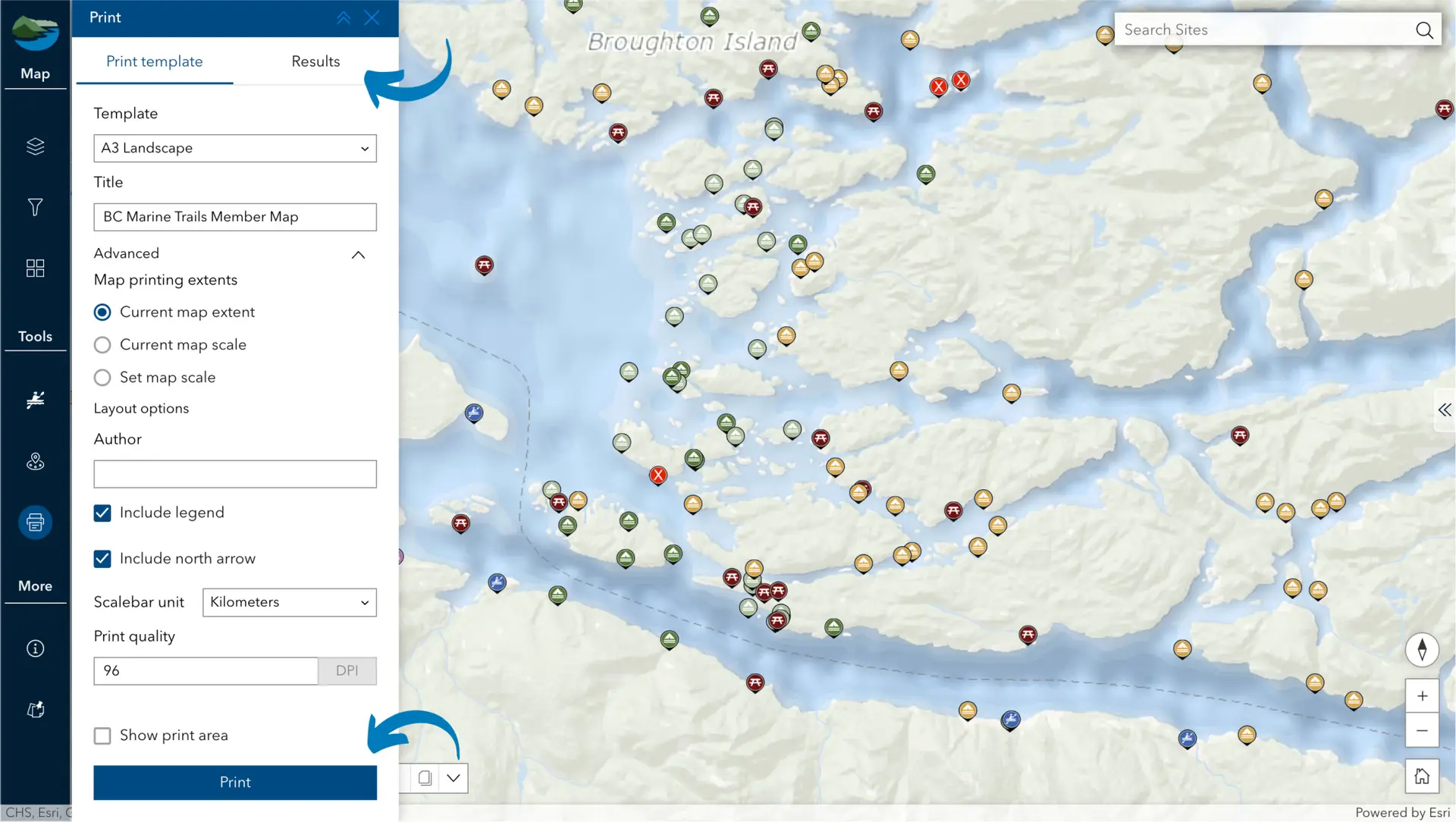This screenshot has width=1456, height=822.
Task: Click the Home default extent button
Action: tap(1422, 776)
